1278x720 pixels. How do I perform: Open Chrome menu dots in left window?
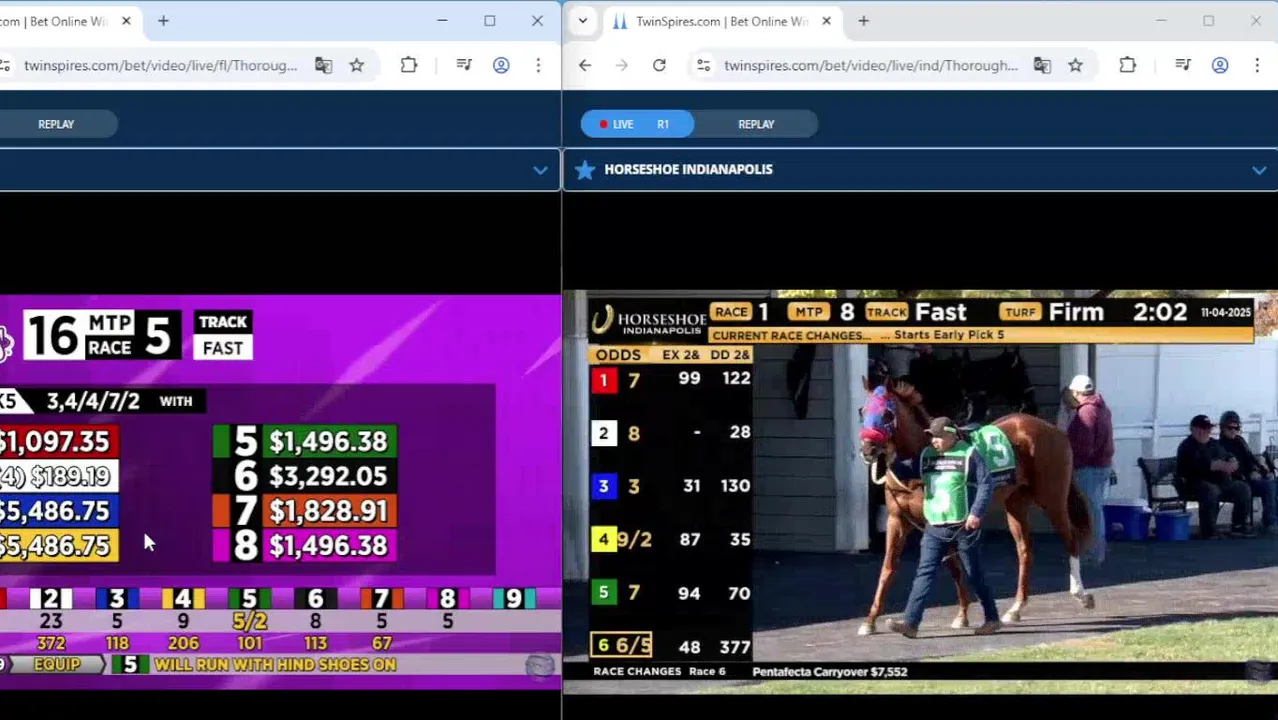[538, 65]
